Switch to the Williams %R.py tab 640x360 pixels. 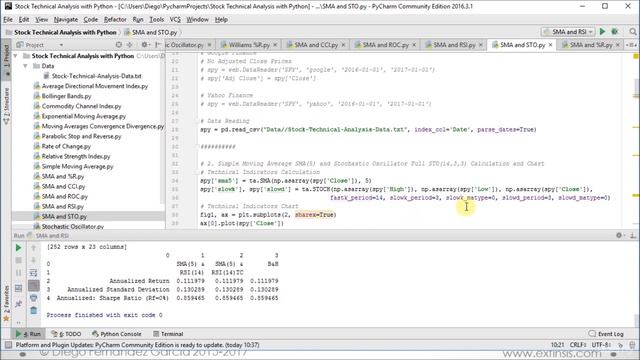pos(248,45)
